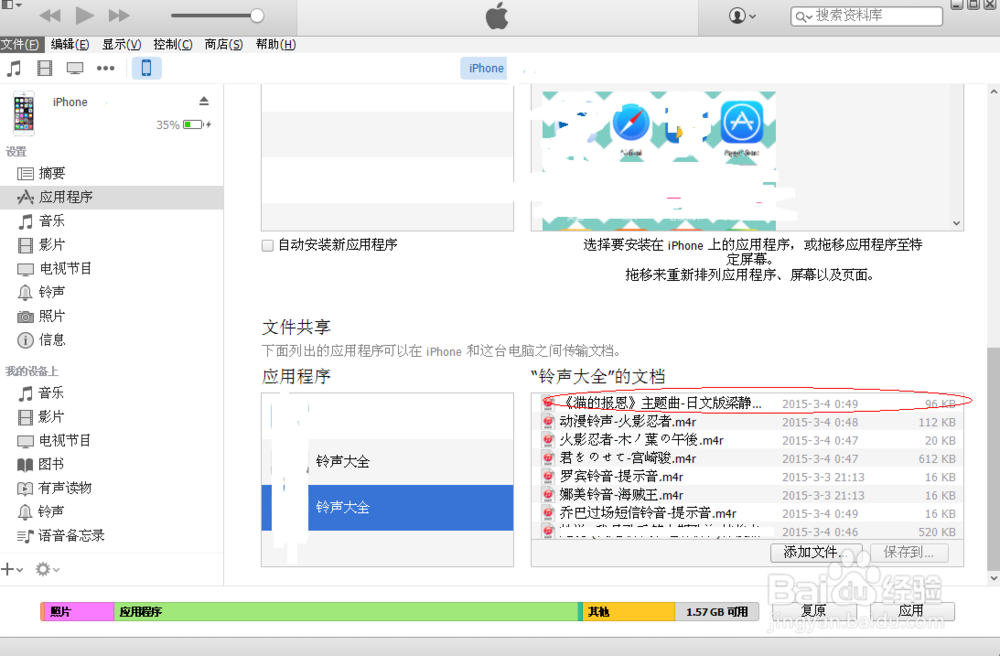
Task: Click the add plus dropdown at sidebar bottom
Action: pyautogui.click(x=12, y=569)
